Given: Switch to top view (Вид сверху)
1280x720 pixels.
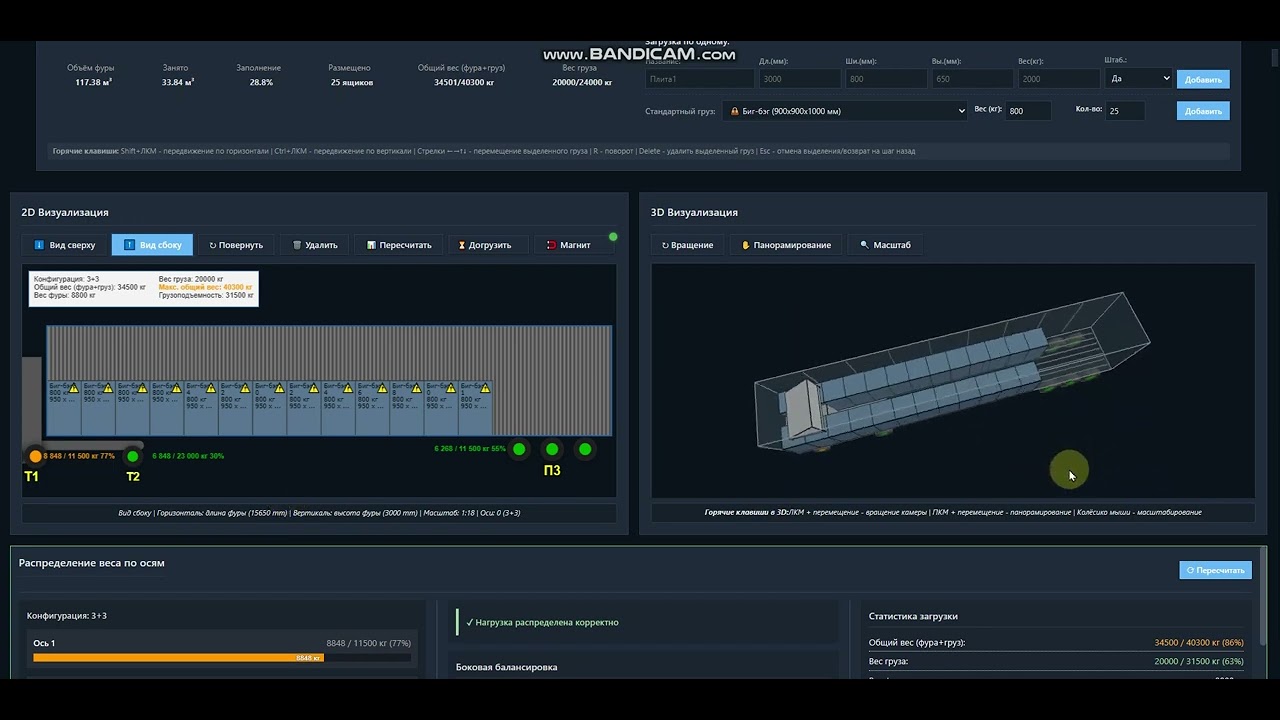Looking at the screenshot, I should click(x=65, y=245).
